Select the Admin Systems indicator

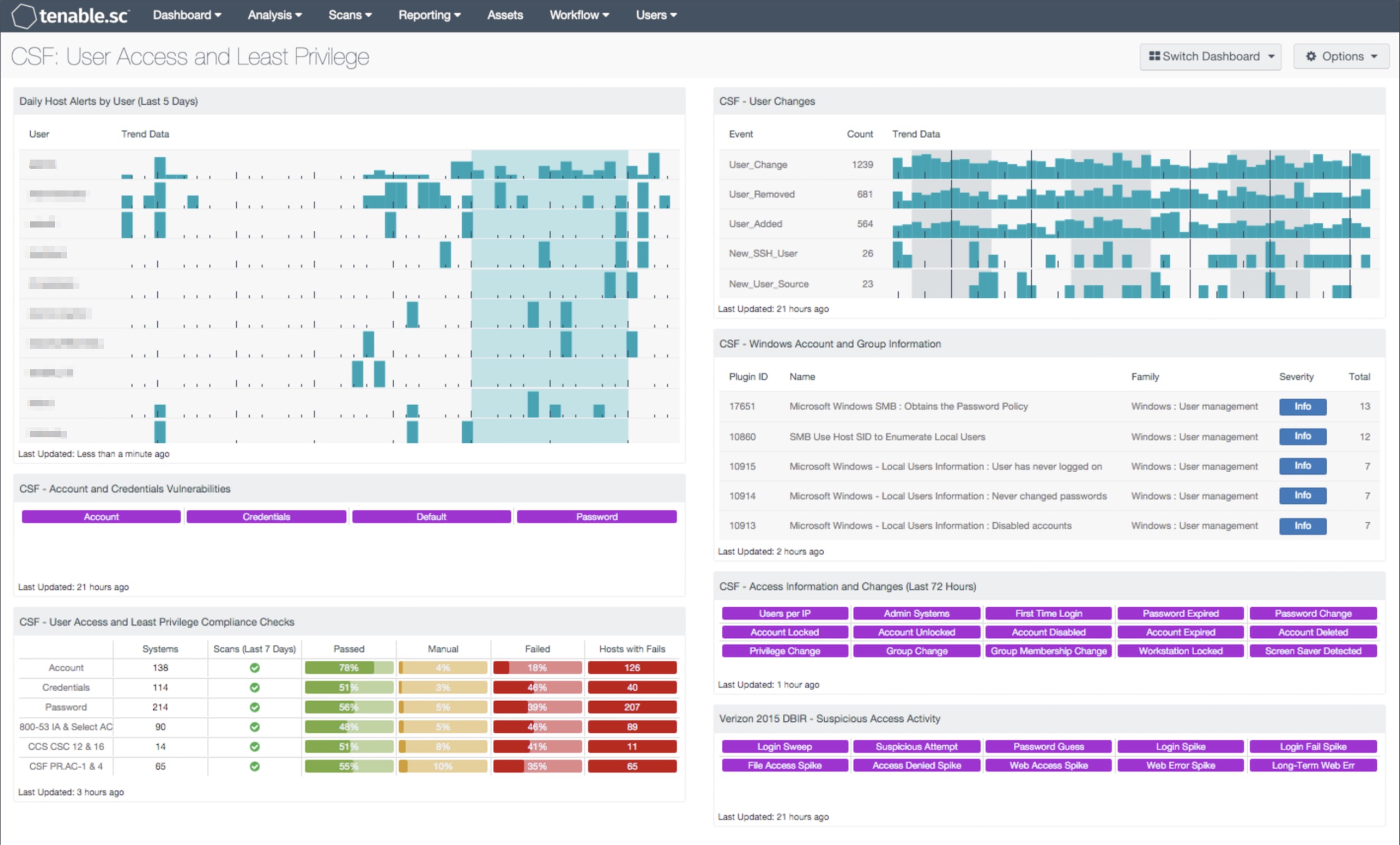(x=917, y=614)
